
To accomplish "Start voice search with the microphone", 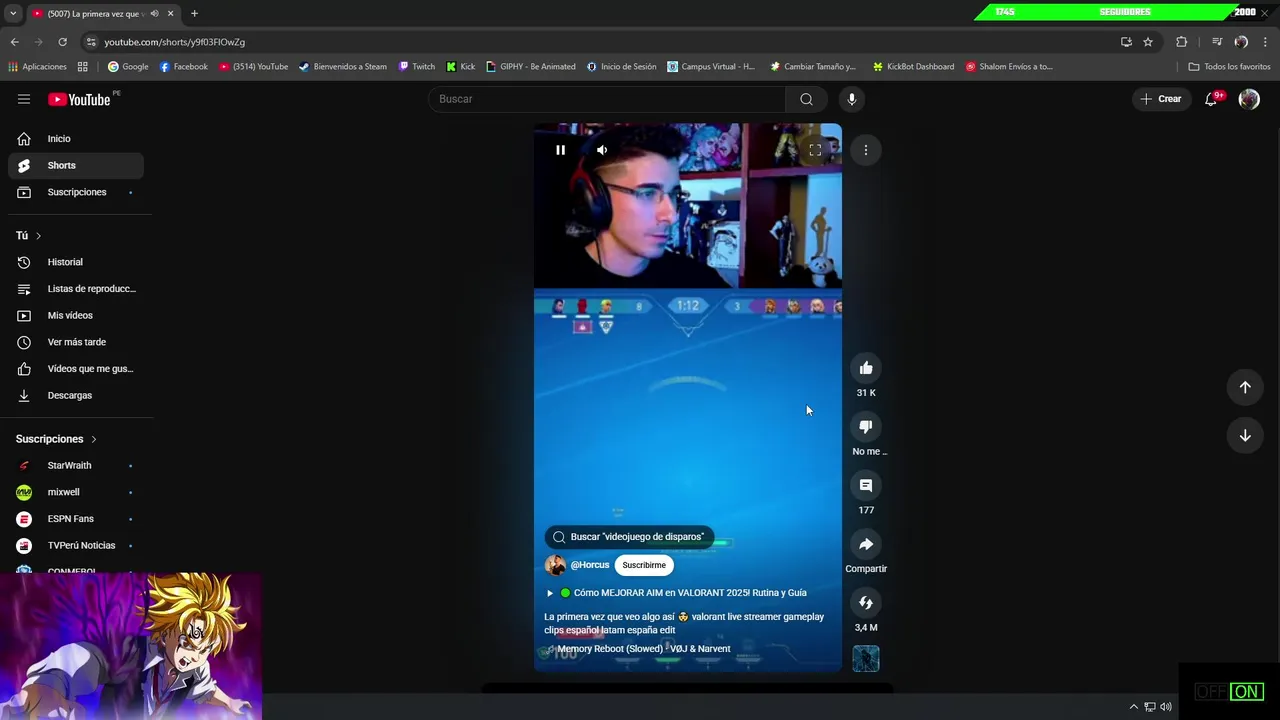I will pyautogui.click(x=852, y=99).
